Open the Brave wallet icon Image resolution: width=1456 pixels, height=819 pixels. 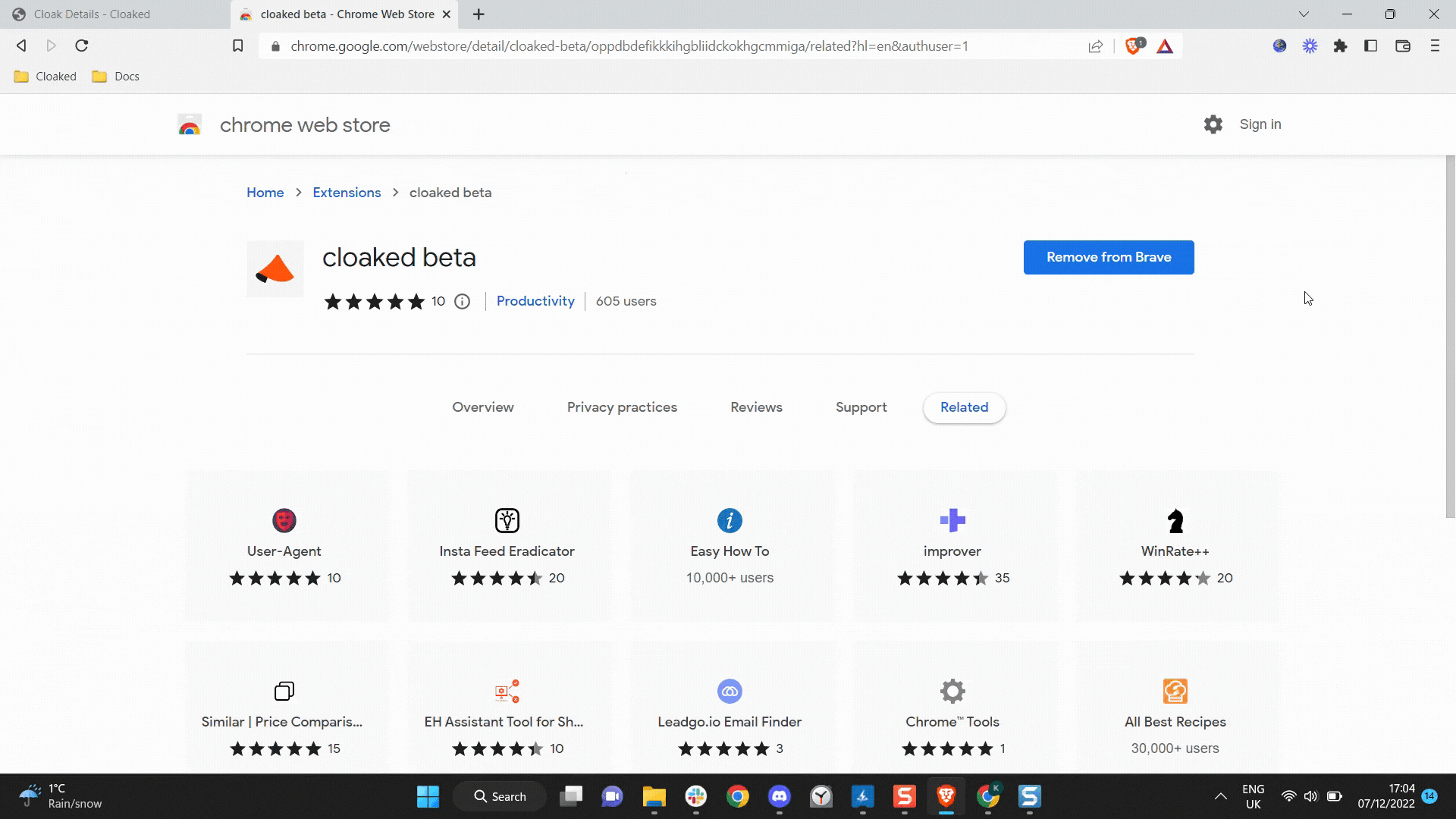click(x=1402, y=45)
